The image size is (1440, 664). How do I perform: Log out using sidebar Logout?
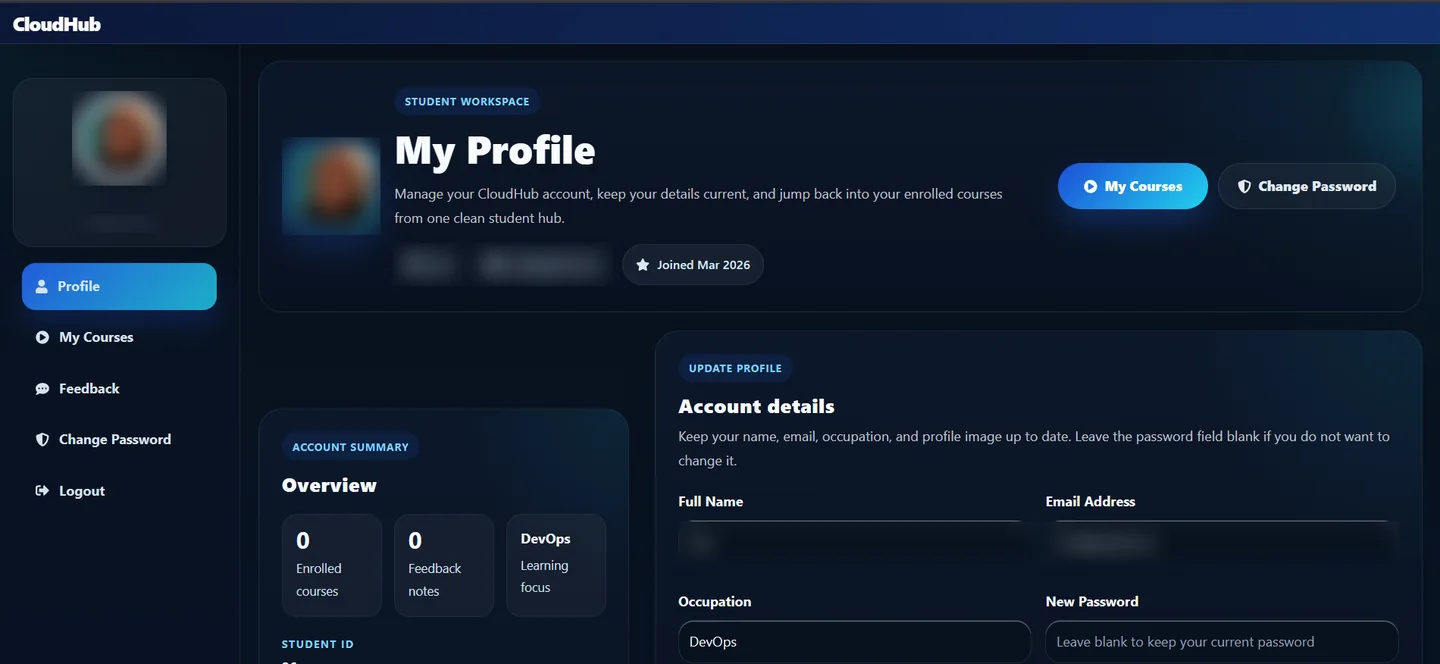coord(119,491)
